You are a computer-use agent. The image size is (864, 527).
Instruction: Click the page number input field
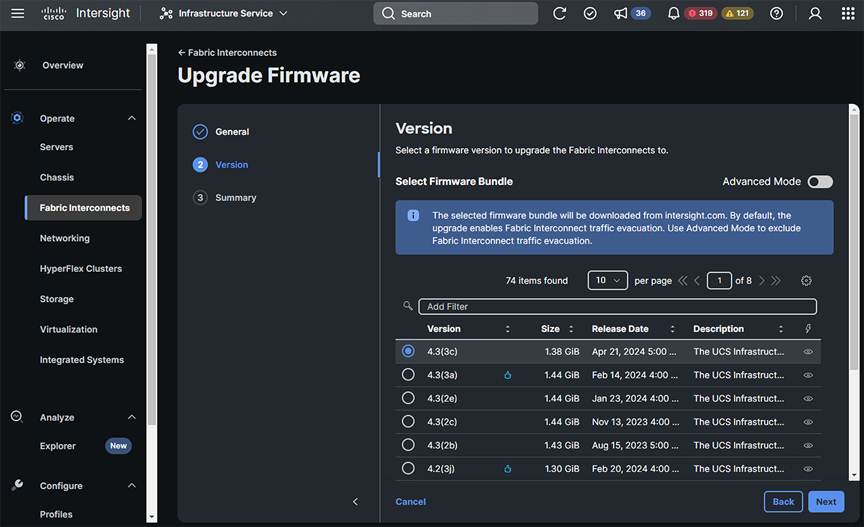(719, 281)
